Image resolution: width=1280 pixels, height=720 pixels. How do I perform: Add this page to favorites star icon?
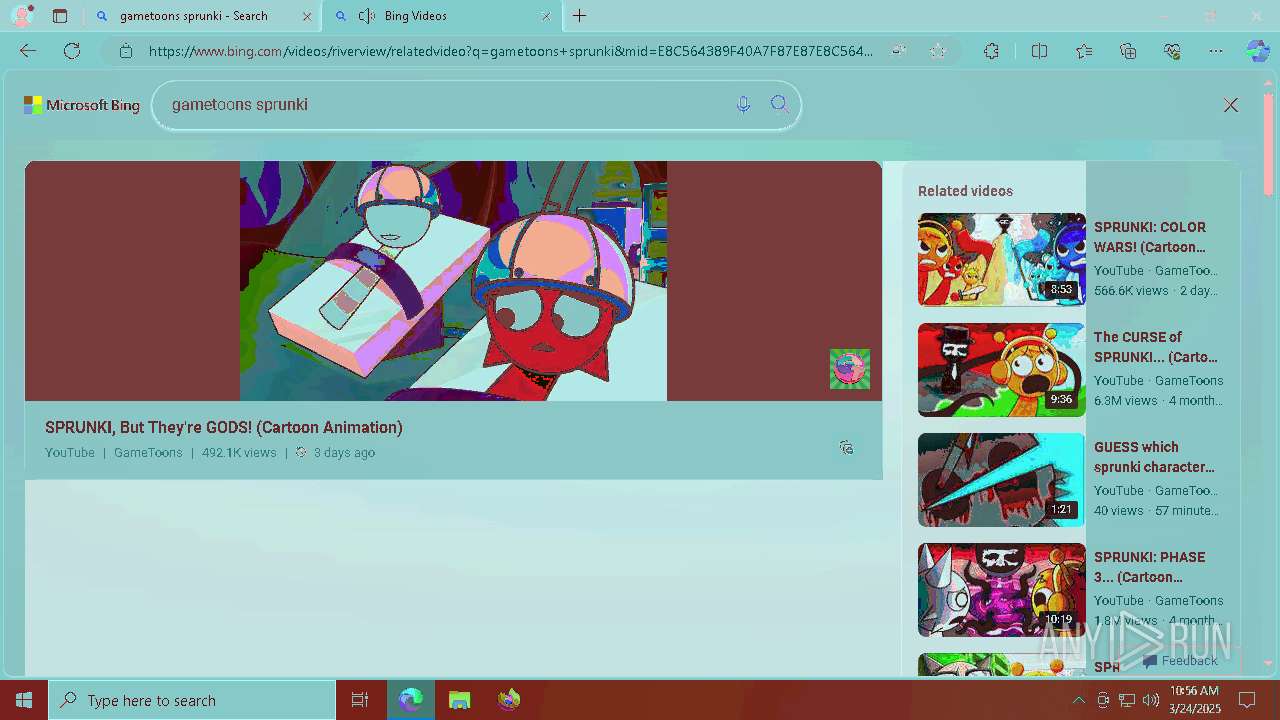coord(938,51)
